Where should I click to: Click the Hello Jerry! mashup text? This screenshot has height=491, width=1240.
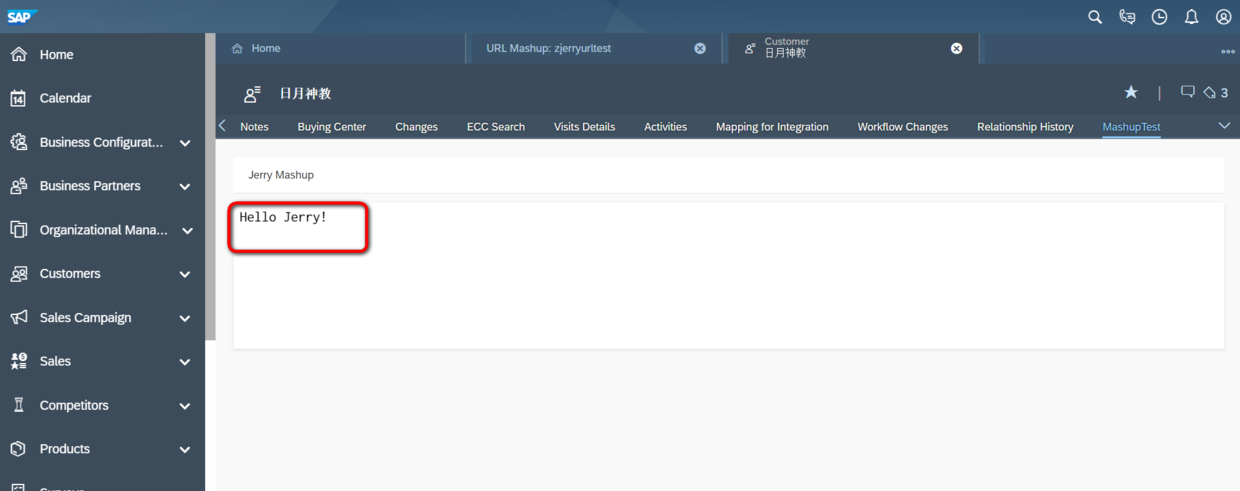click(x=283, y=217)
